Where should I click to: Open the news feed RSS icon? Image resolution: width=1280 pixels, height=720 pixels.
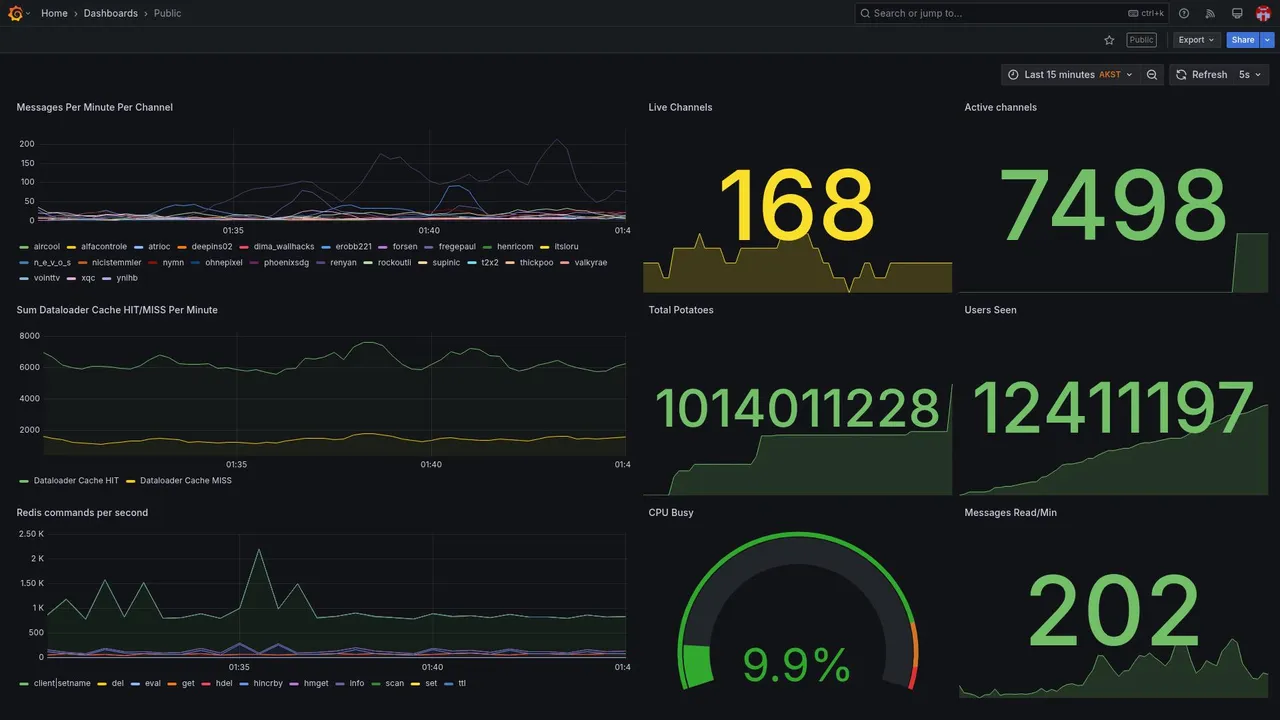(1210, 13)
